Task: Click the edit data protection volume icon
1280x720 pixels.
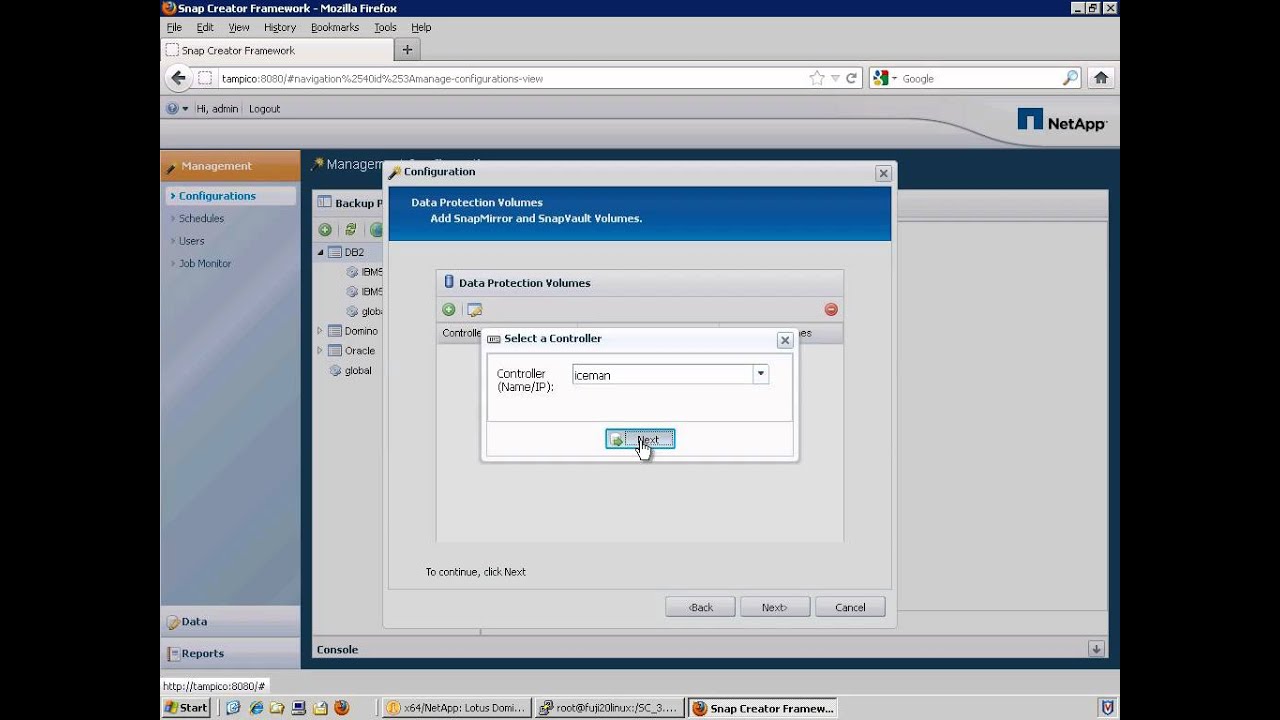Action: [x=475, y=310]
